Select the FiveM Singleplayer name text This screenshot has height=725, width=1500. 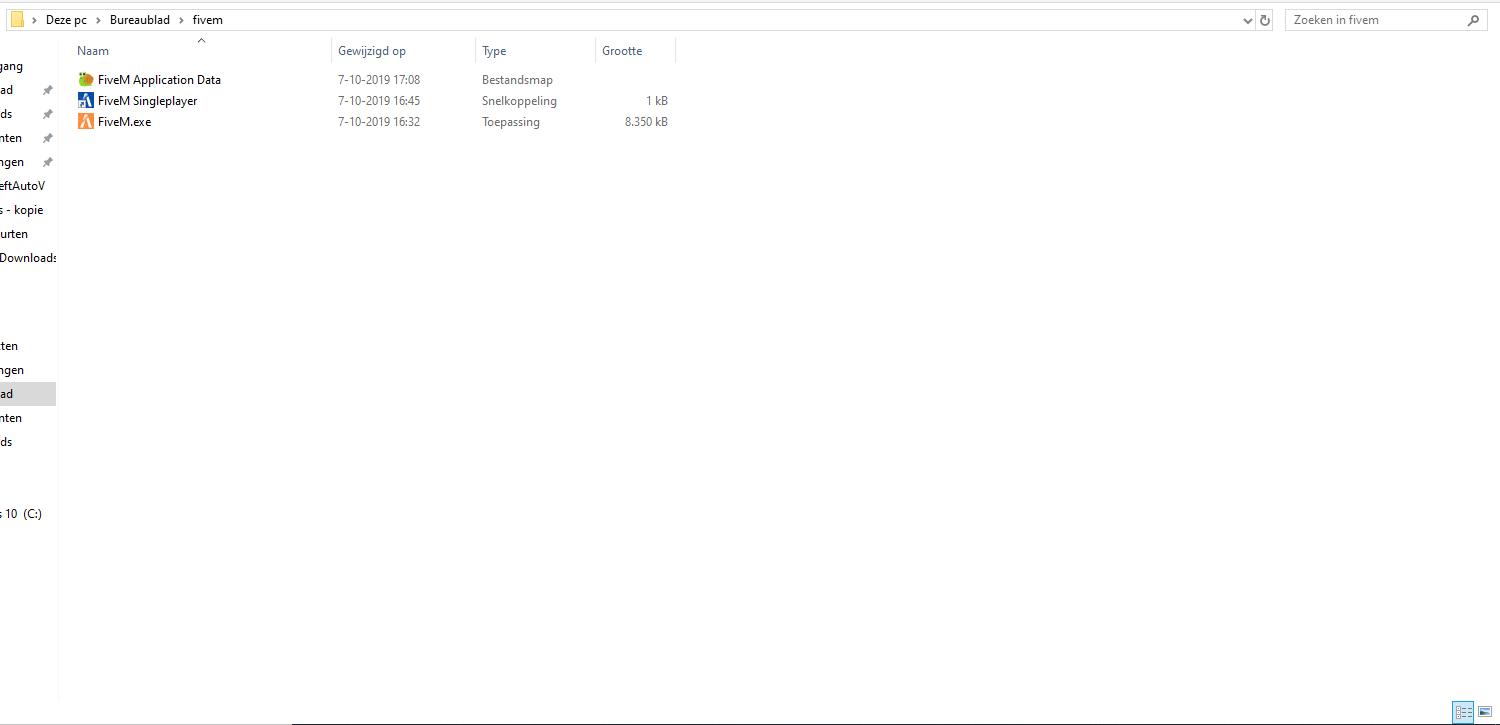point(147,101)
